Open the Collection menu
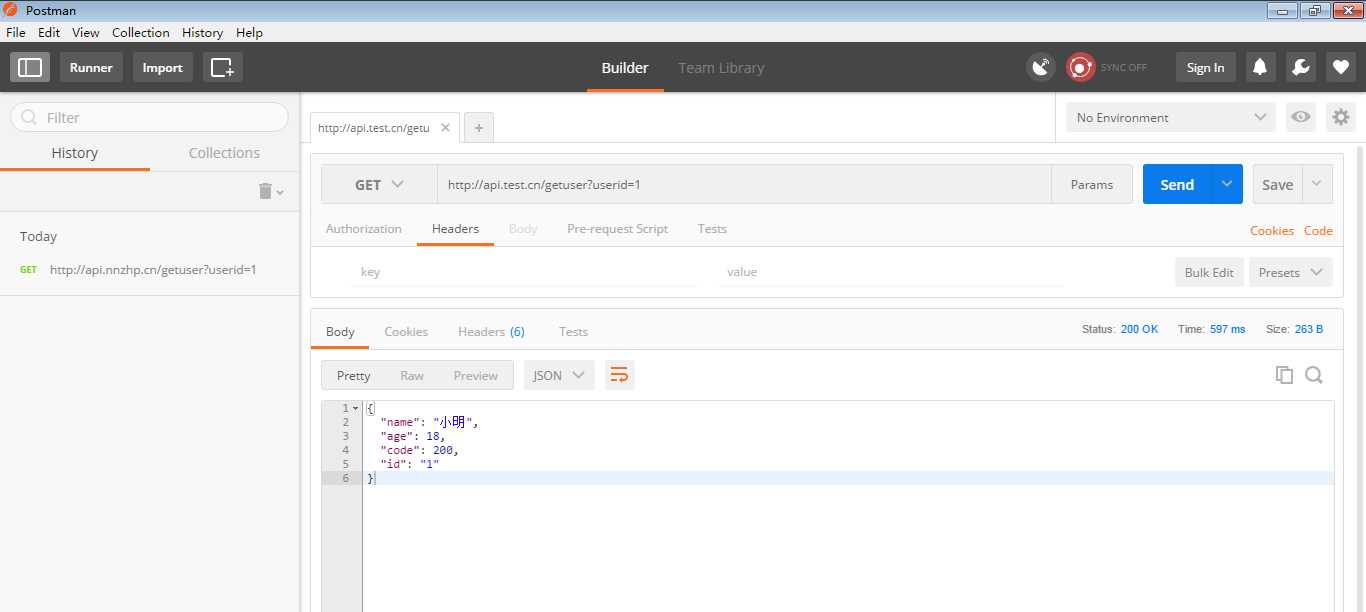Viewport: 1366px width, 612px height. pyautogui.click(x=141, y=32)
